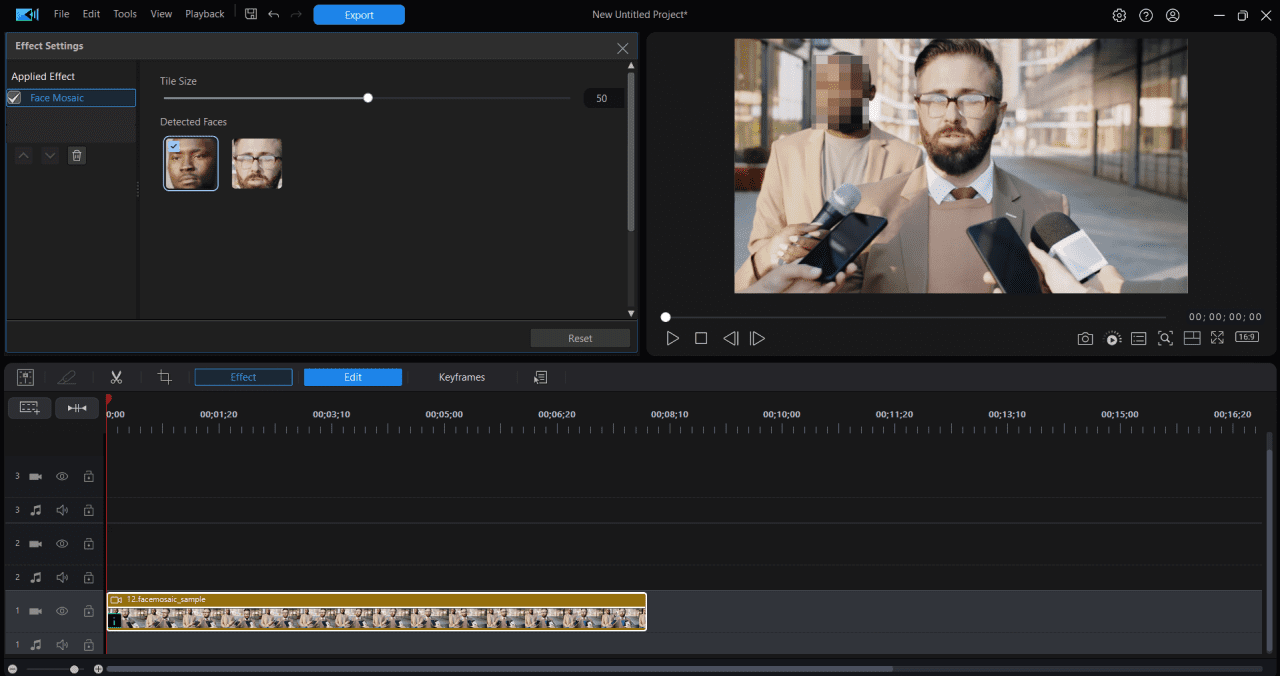Enter fullscreen preview mode
The width and height of the screenshot is (1280, 676).
pos(1217,338)
